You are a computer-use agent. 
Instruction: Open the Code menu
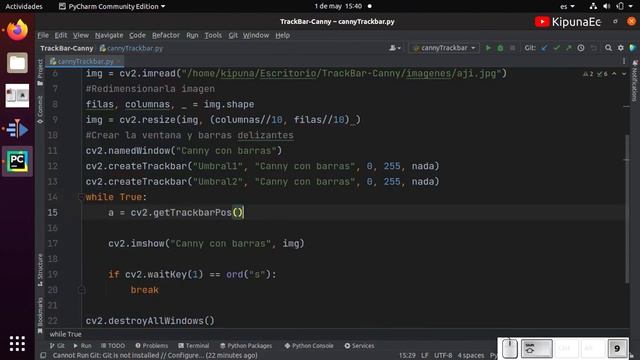(x=137, y=35)
